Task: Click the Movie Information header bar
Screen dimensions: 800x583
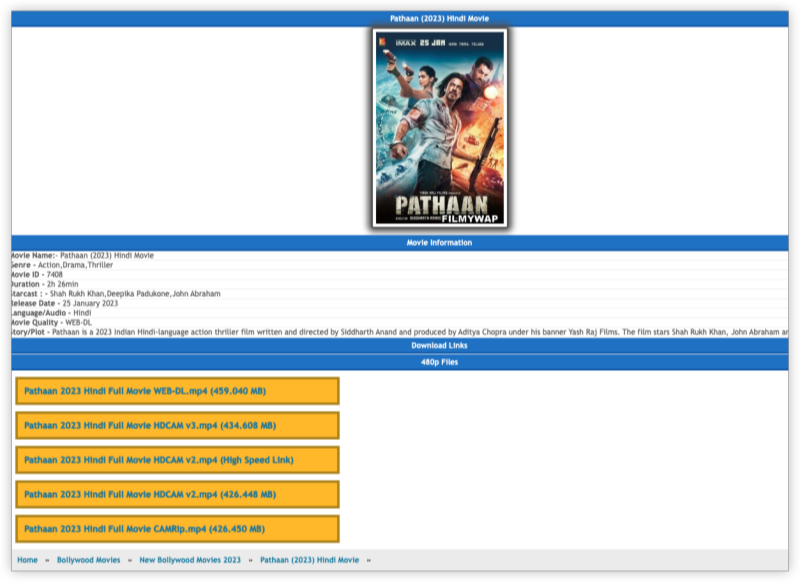Action: (400, 243)
